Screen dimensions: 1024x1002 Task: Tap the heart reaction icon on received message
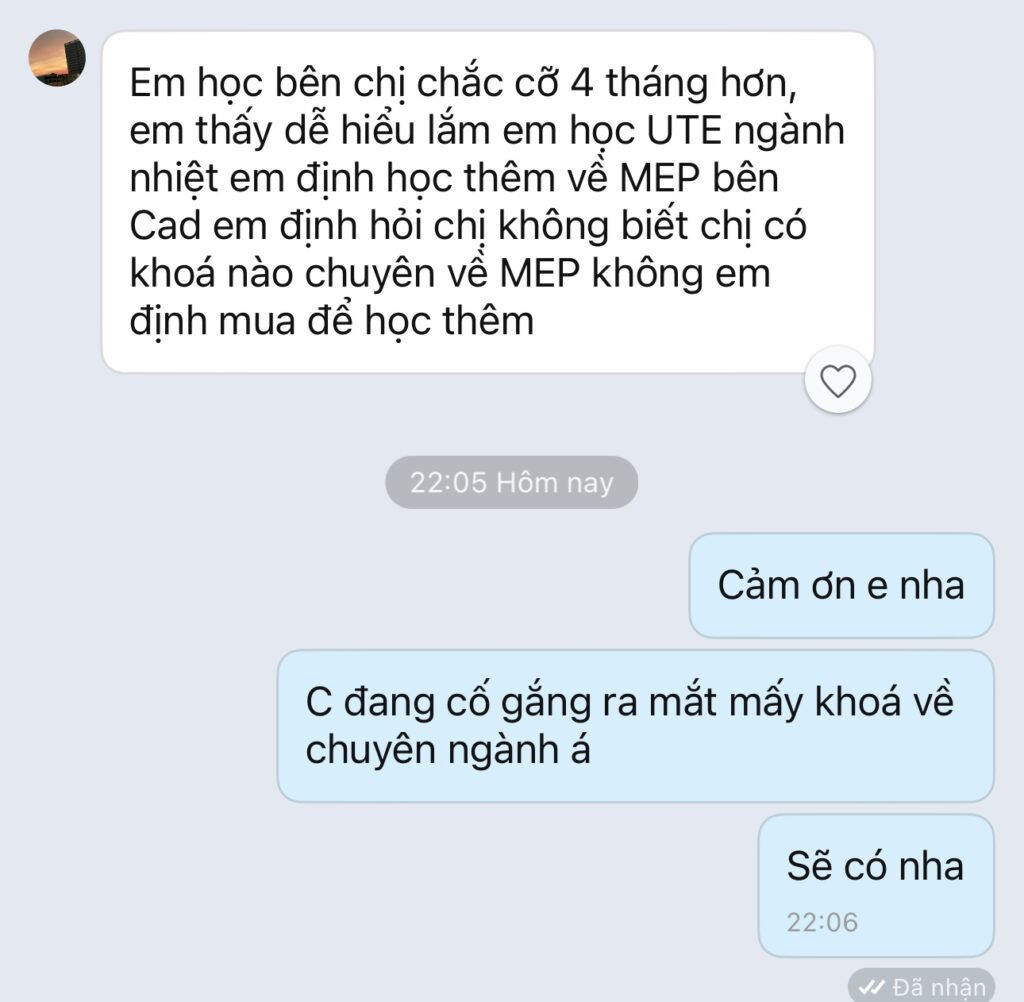click(x=838, y=380)
